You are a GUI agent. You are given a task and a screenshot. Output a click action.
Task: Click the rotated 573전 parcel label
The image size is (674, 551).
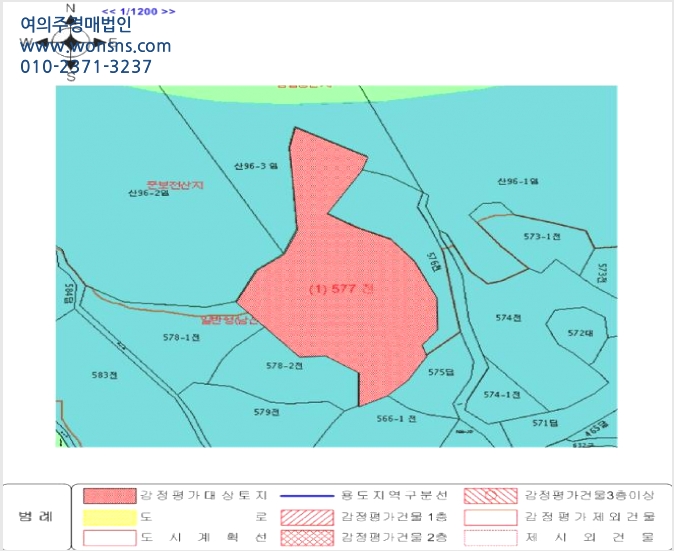click(601, 273)
